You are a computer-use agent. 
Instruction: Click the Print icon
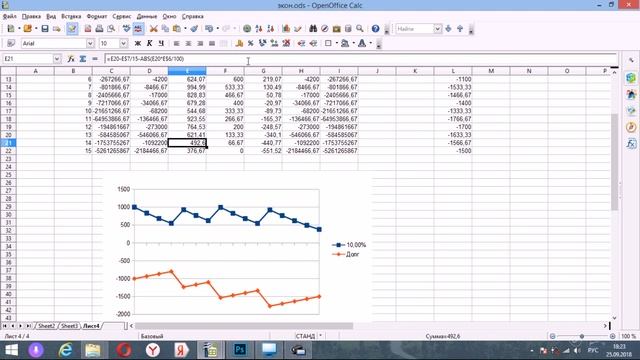(99, 29)
